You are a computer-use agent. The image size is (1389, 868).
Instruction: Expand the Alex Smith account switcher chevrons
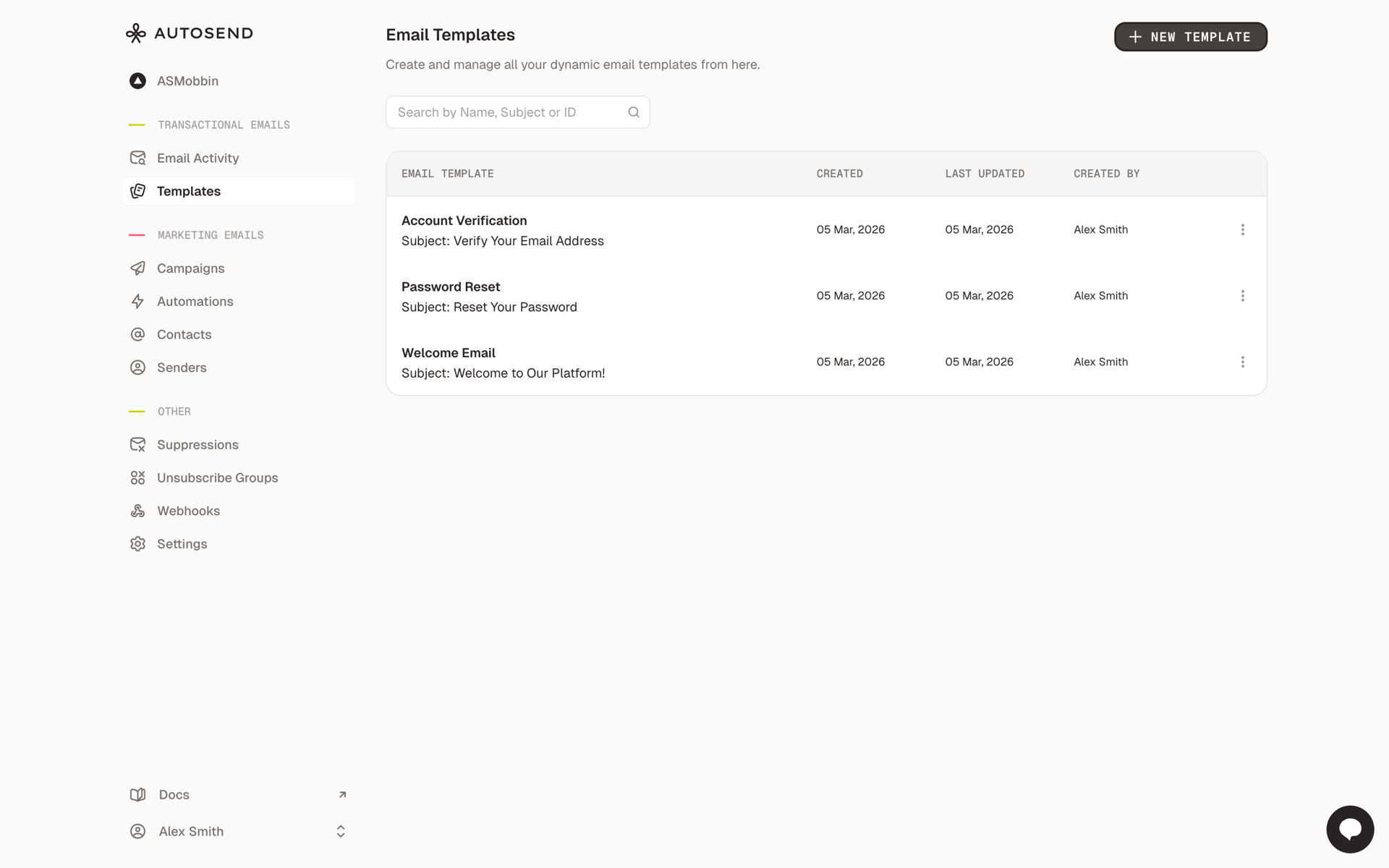click(x=341, y=832)
